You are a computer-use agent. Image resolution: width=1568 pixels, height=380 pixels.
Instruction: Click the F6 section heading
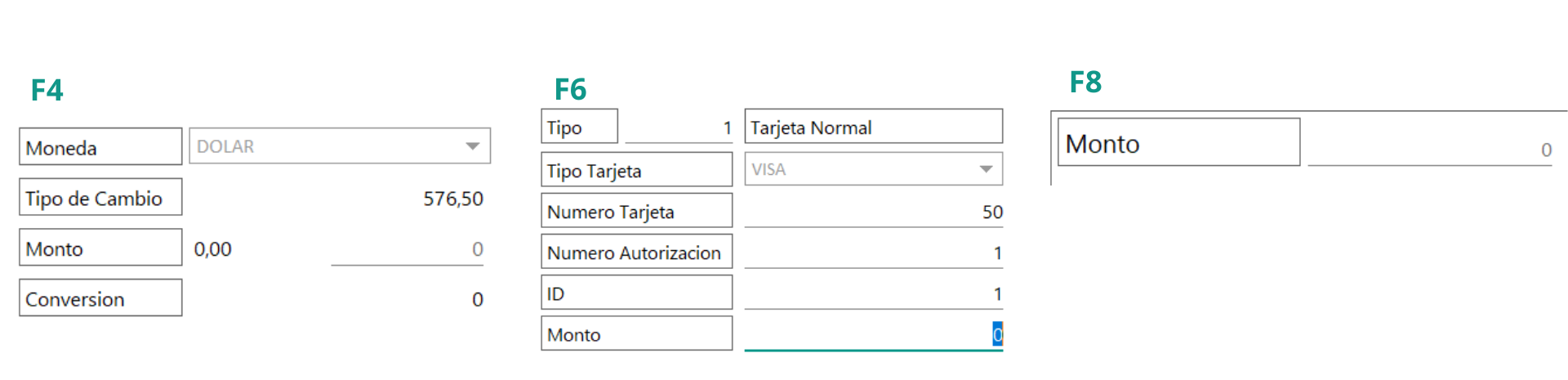point(570,89)
